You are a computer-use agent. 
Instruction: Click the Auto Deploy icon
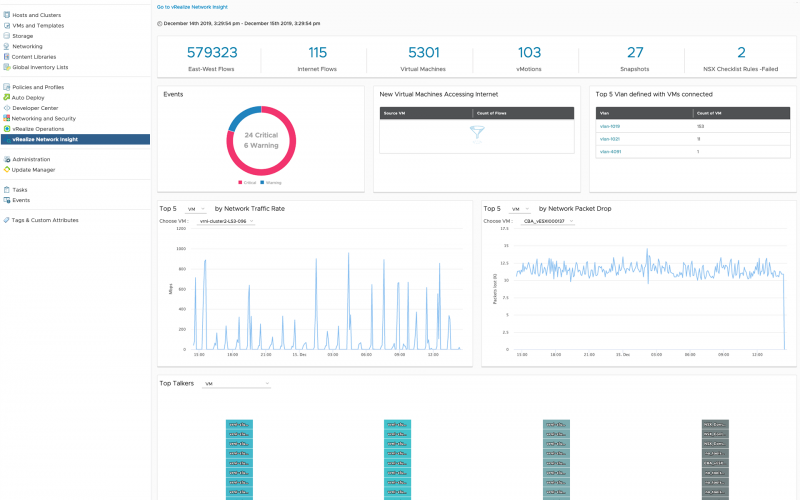coord(7,97)
